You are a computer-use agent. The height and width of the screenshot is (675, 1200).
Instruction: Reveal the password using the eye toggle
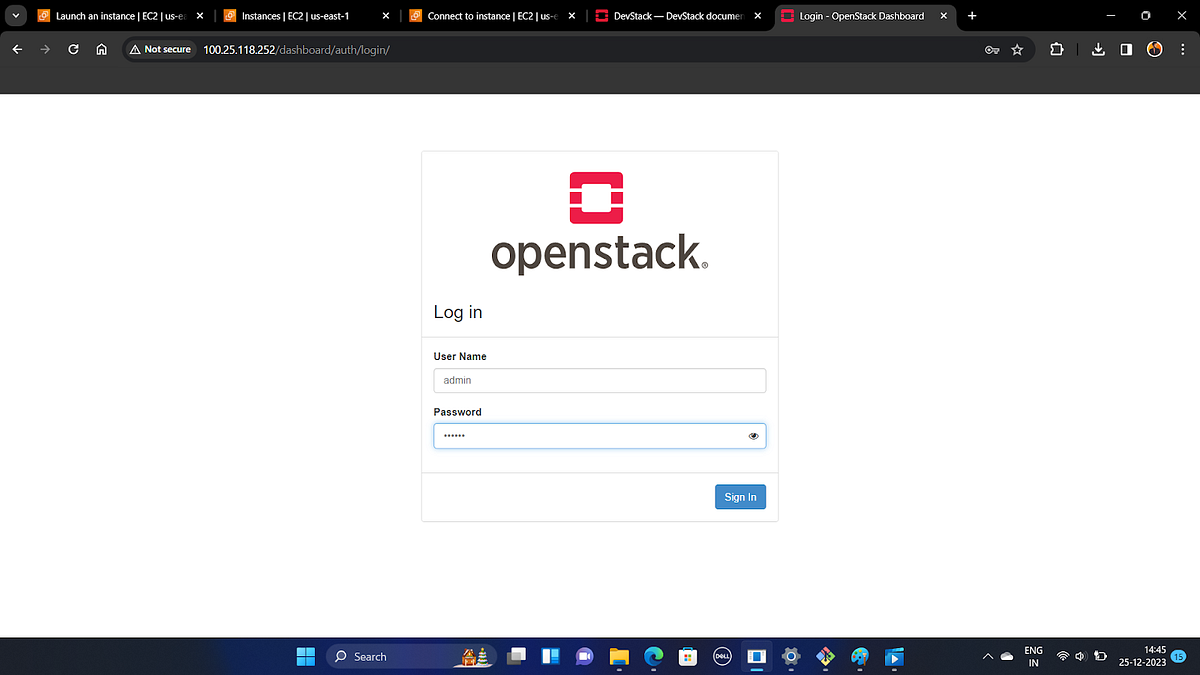(x=753, y=435)
